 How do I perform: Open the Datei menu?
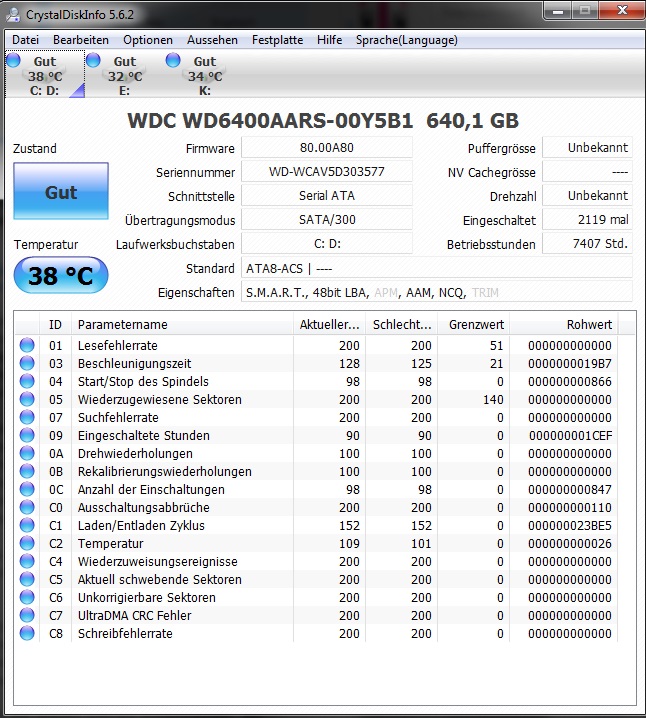point(25,40)
